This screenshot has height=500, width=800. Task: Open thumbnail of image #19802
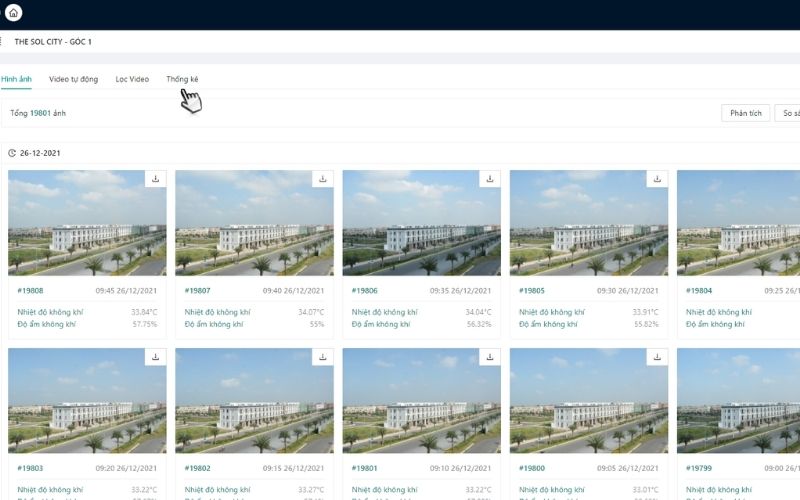tap(255, 401)
